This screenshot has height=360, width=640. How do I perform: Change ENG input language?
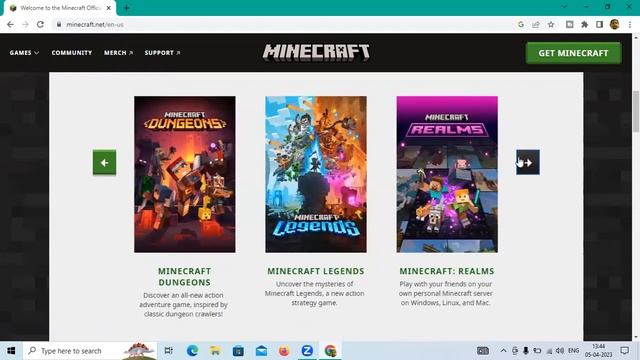pyautogui.click(x=573, y=351)
